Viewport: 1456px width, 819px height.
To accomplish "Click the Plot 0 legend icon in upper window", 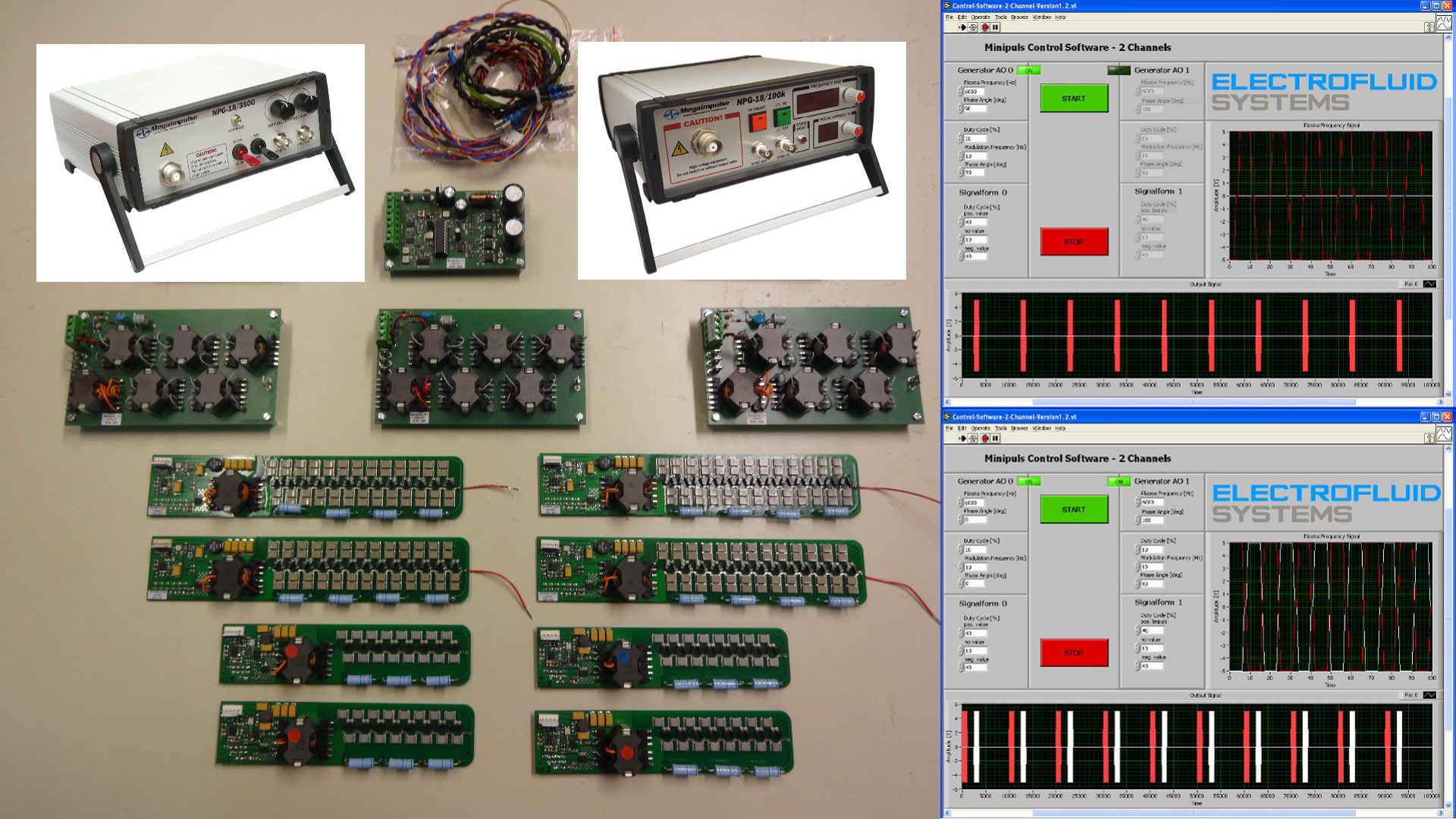I will point(1429,284).
